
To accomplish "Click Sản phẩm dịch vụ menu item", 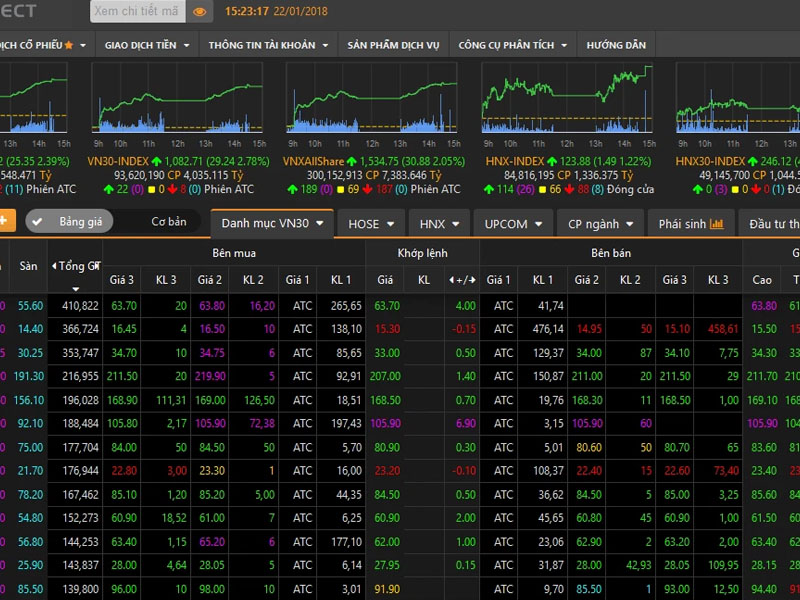I will pos(393,45).
